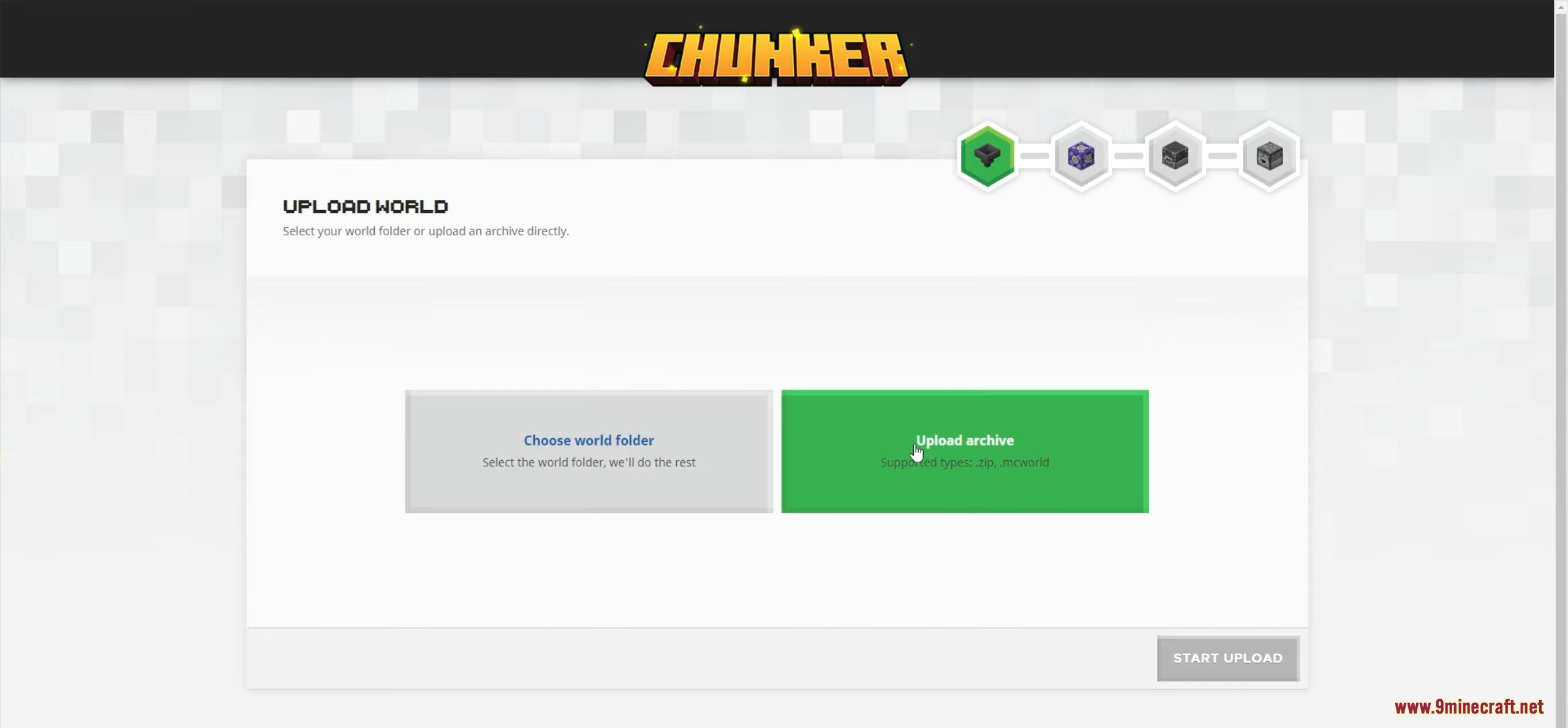1568x728 pixels.
Task: Click the 'Select your world folder' subtitle text
Action: tap(426, 231)
